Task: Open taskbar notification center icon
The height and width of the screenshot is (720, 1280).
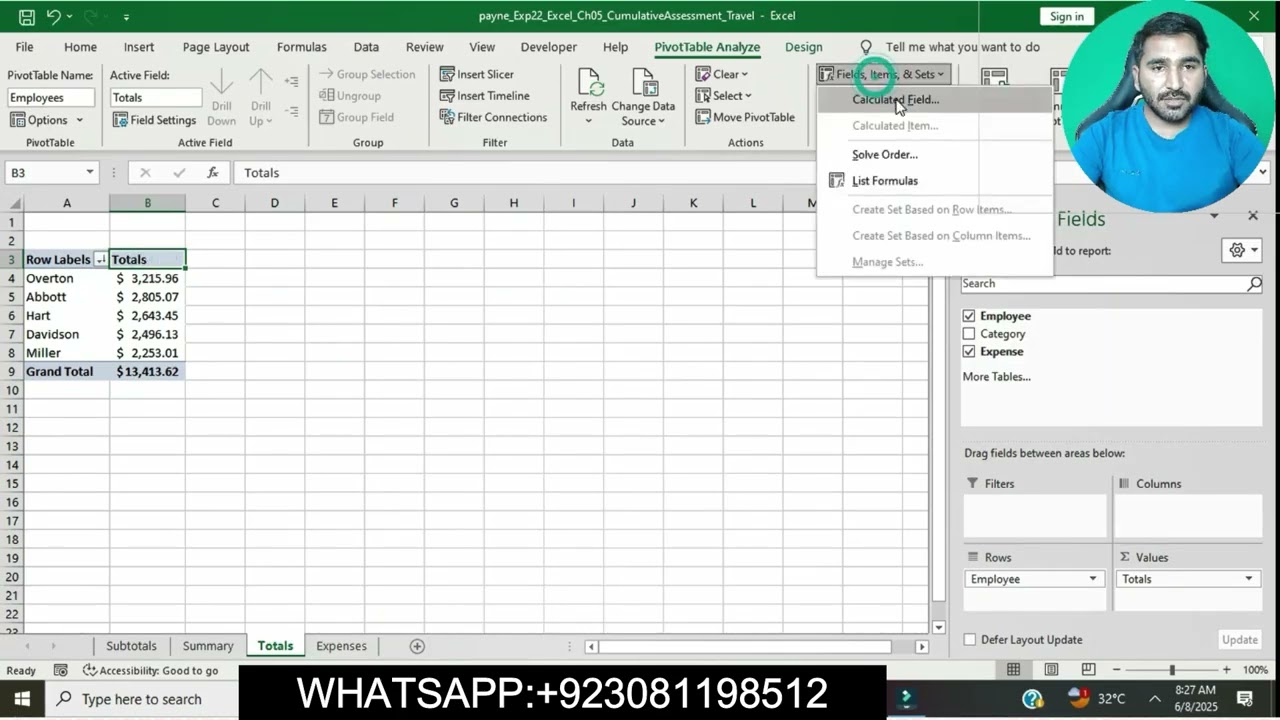Action: click(x=1245, y=699)
